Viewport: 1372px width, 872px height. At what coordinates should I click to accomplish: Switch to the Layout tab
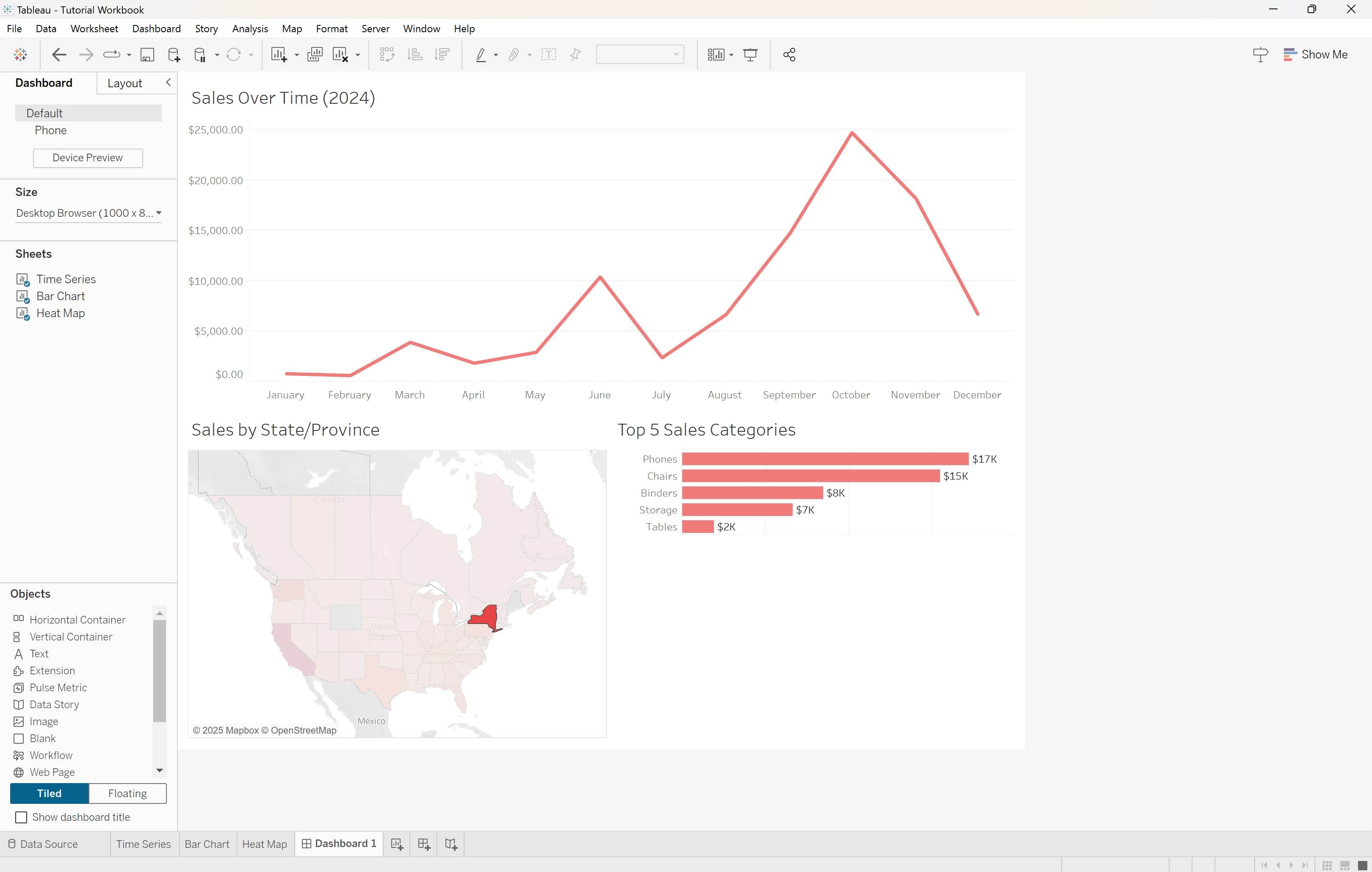pyautogui.click(x=125, y=83)
